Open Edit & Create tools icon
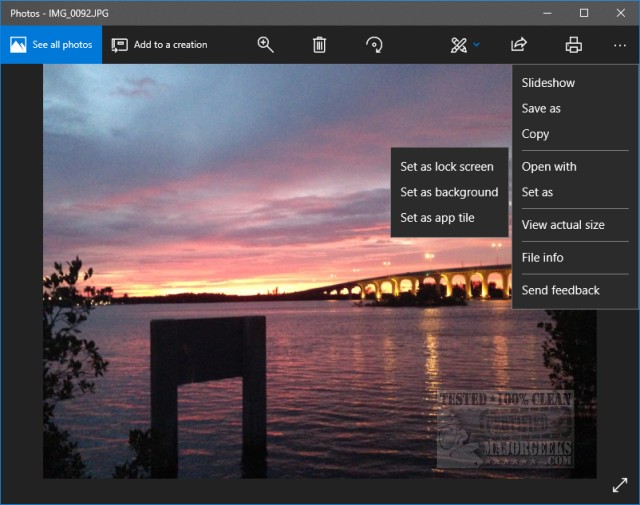Screen dimensions: 640x505 459,45
